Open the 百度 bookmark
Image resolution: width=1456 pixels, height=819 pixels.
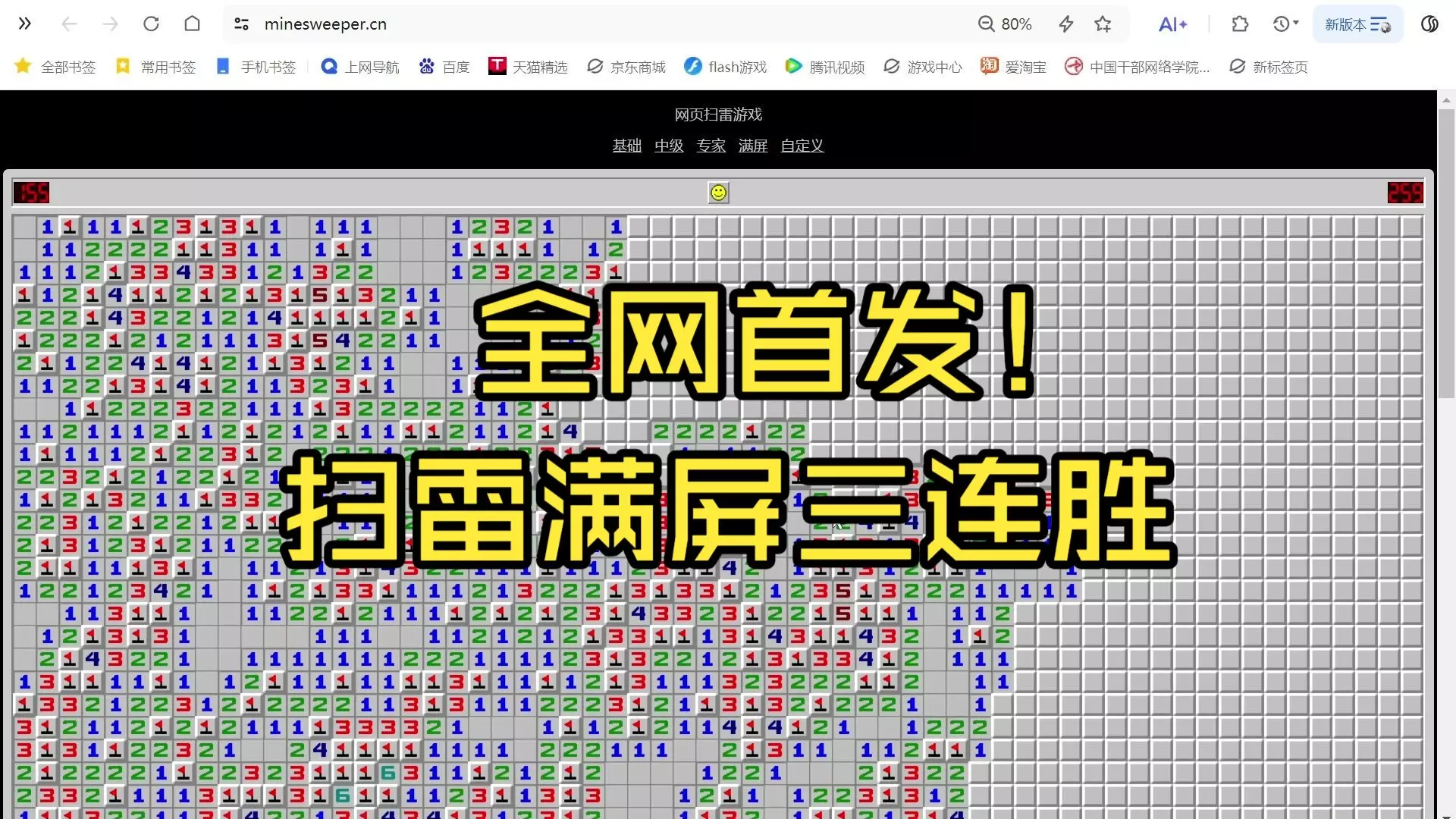pyautogui.click(x=444, y=67)
